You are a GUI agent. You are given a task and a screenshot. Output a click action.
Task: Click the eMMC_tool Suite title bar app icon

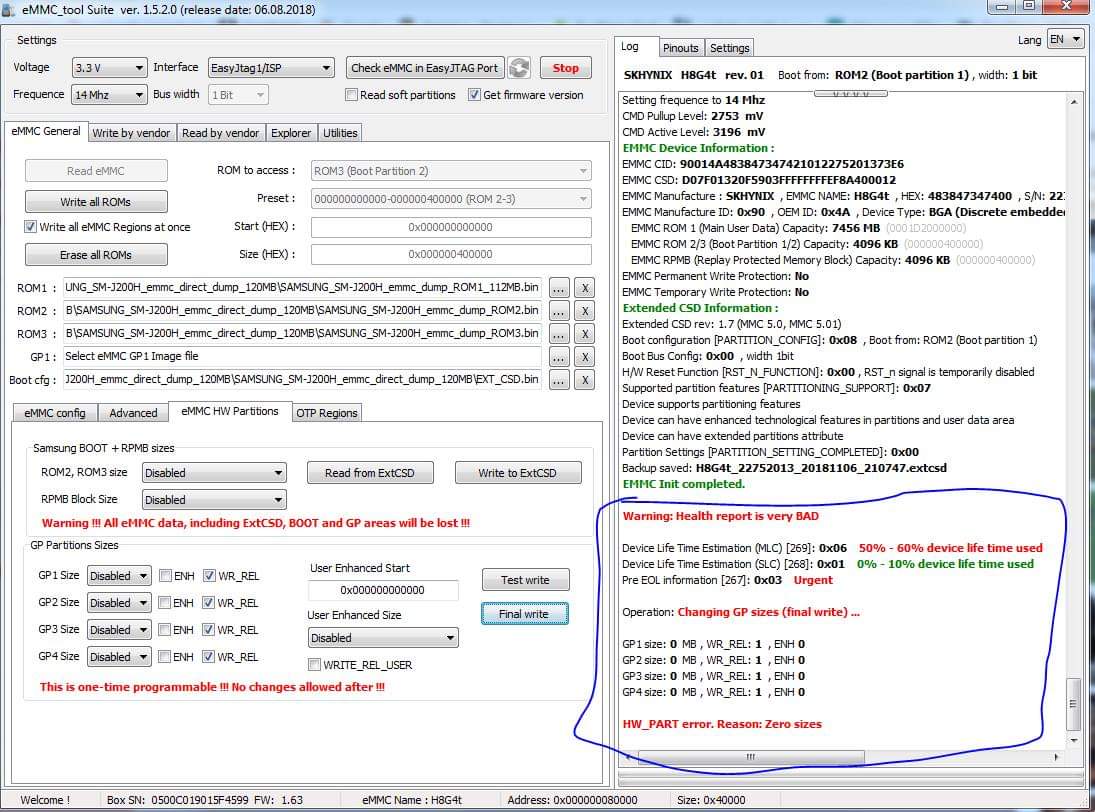[8, 10]
